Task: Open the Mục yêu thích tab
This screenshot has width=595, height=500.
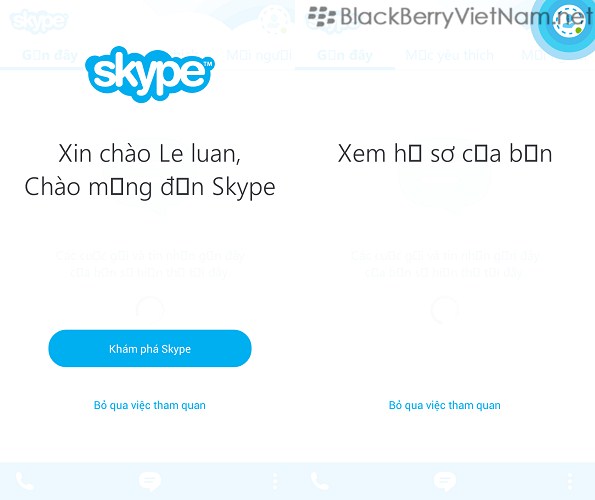Action: click(x=449, y=55)
